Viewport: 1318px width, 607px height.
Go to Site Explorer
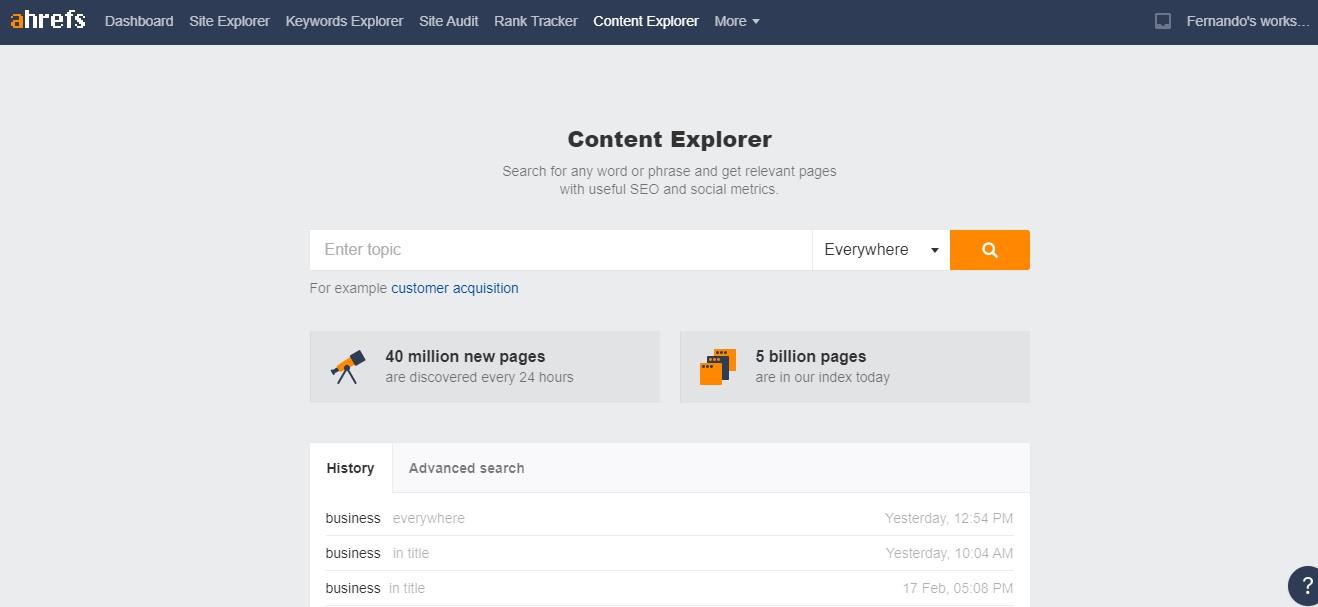(x=229, y=21)
